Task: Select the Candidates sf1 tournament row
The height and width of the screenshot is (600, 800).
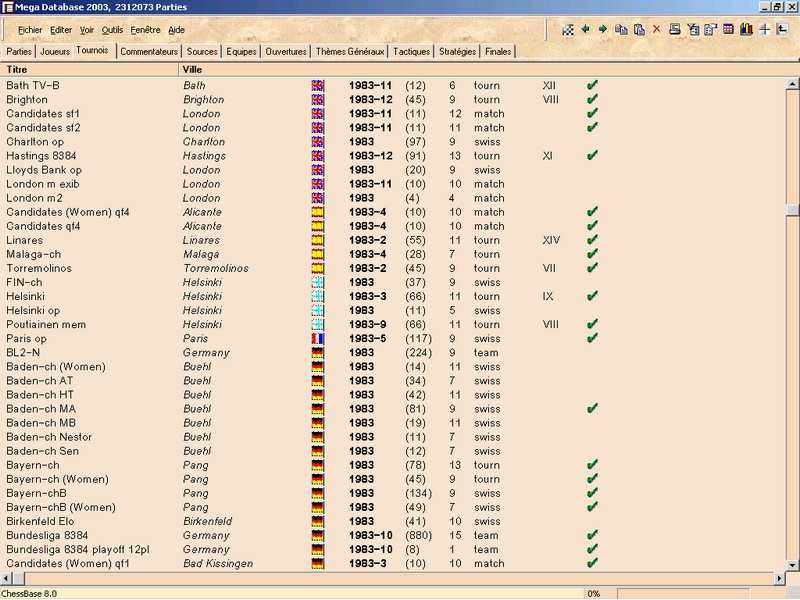Action: (x=393, y=114)
